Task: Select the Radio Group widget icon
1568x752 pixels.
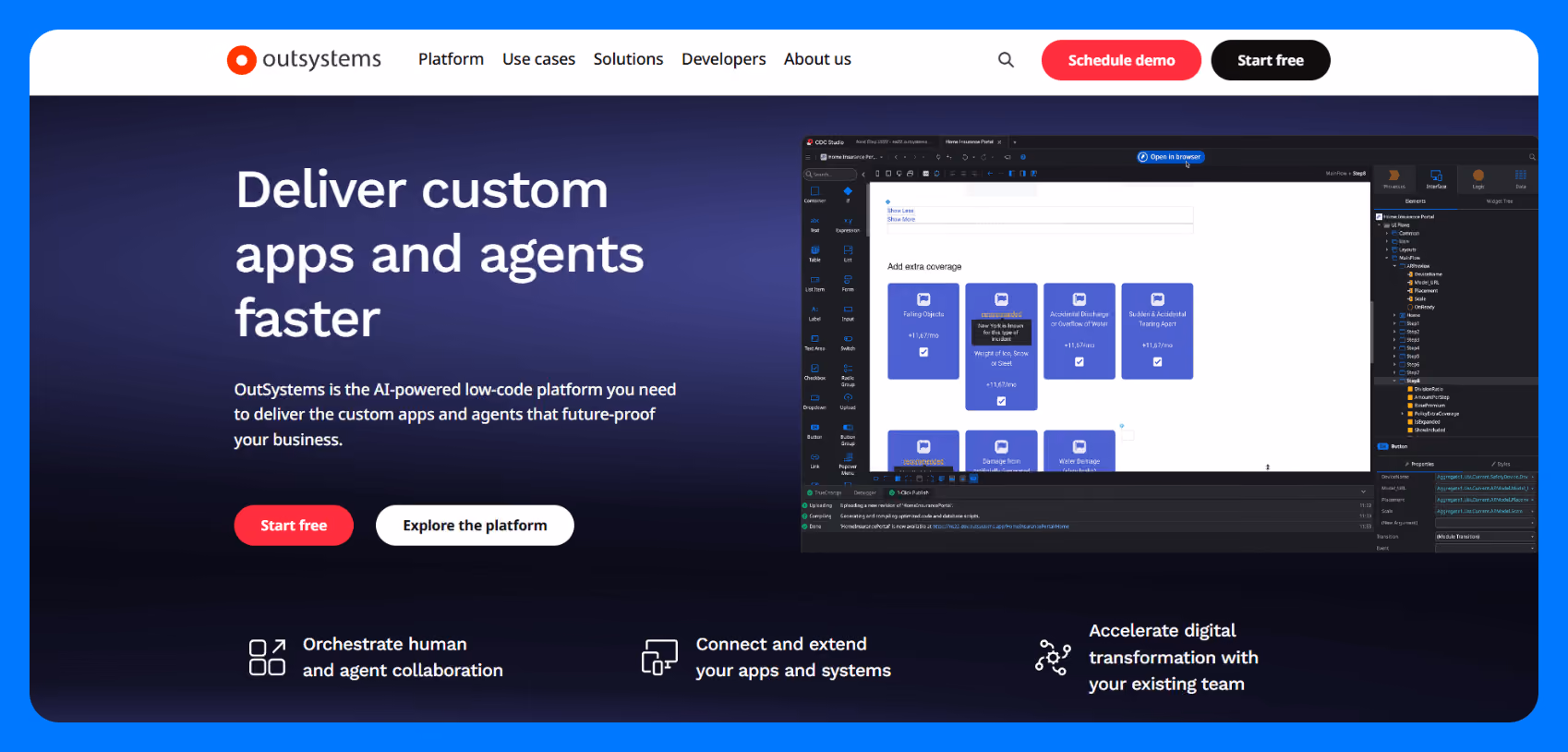Action: click(848, 369)
